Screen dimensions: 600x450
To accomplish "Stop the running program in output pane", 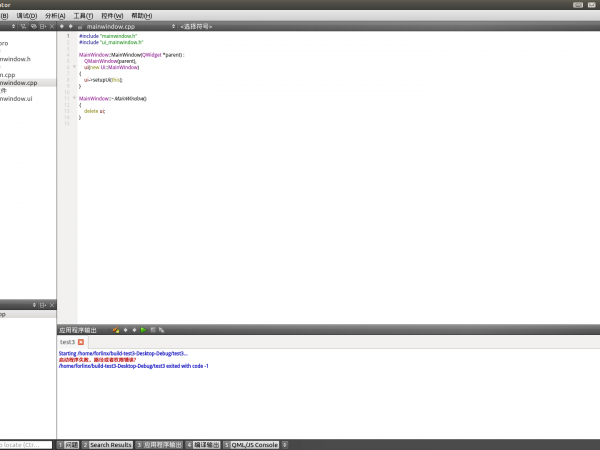I will (x=153, y=329).
